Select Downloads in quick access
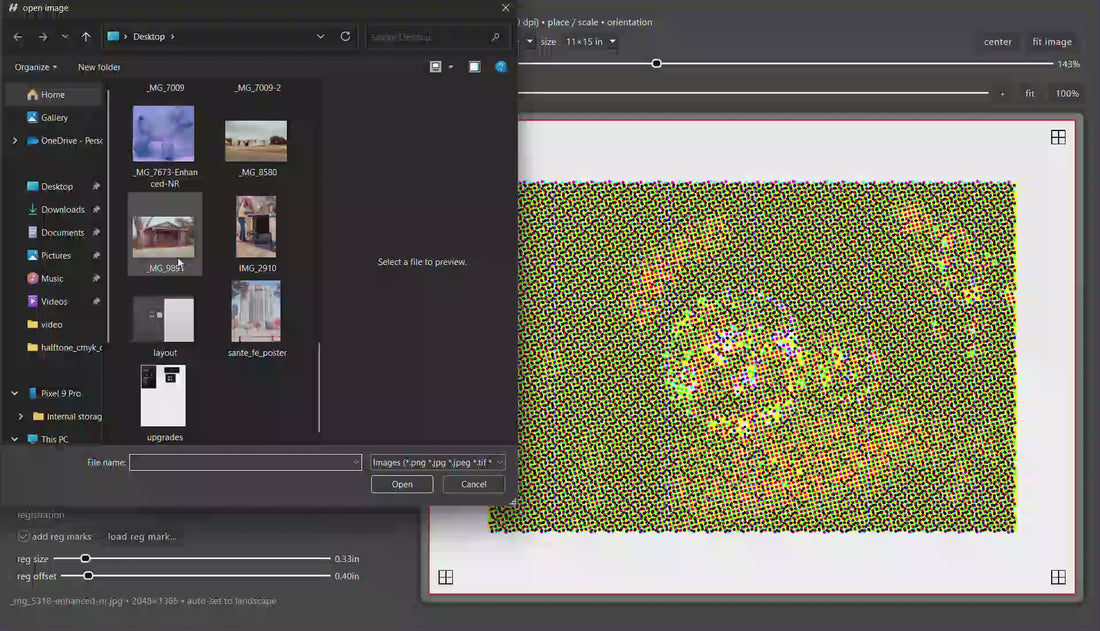 (62, 210)
